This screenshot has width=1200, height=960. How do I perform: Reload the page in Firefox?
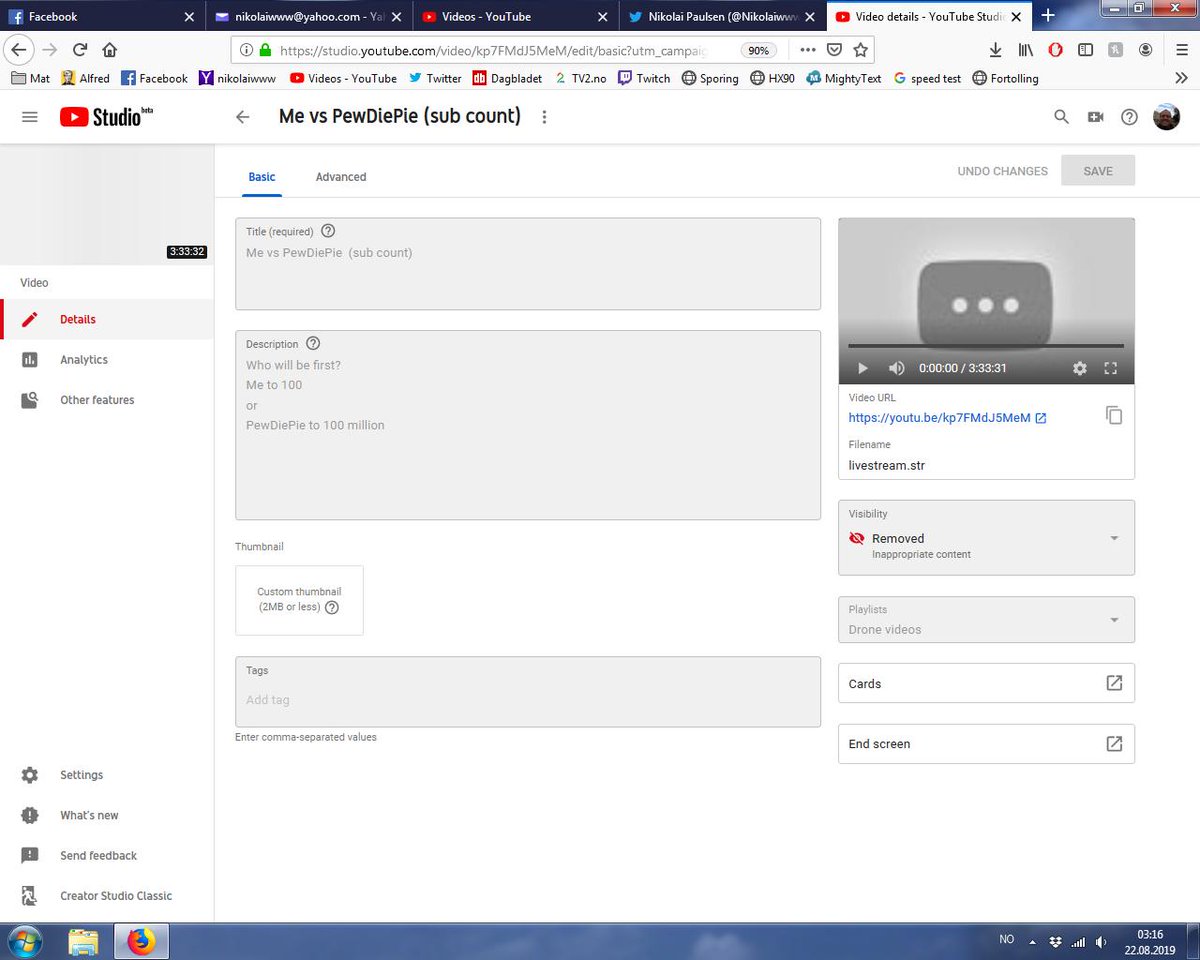[x=80, y=50]
